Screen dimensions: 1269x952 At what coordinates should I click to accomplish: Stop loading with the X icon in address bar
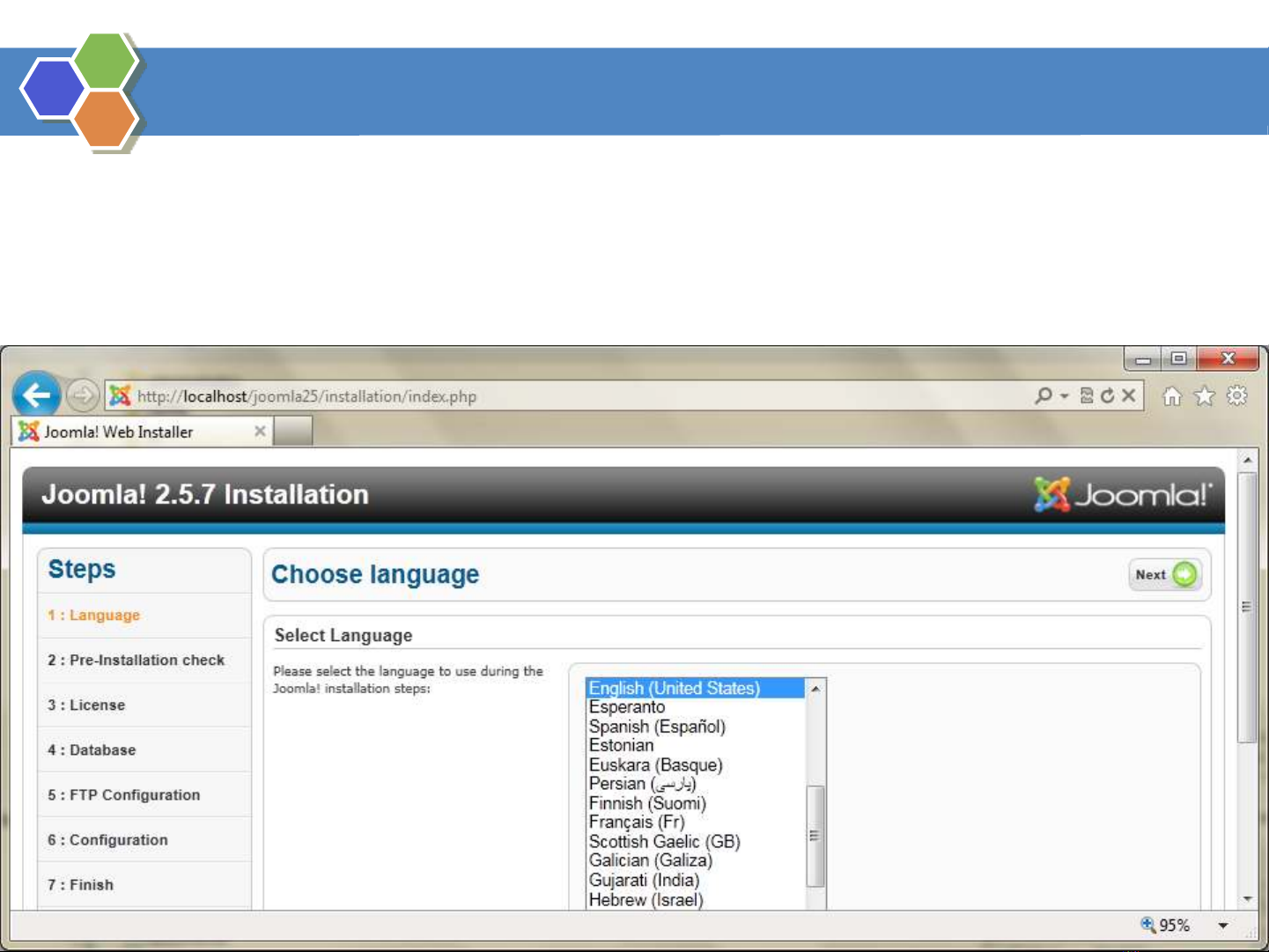click(1128, 396)
